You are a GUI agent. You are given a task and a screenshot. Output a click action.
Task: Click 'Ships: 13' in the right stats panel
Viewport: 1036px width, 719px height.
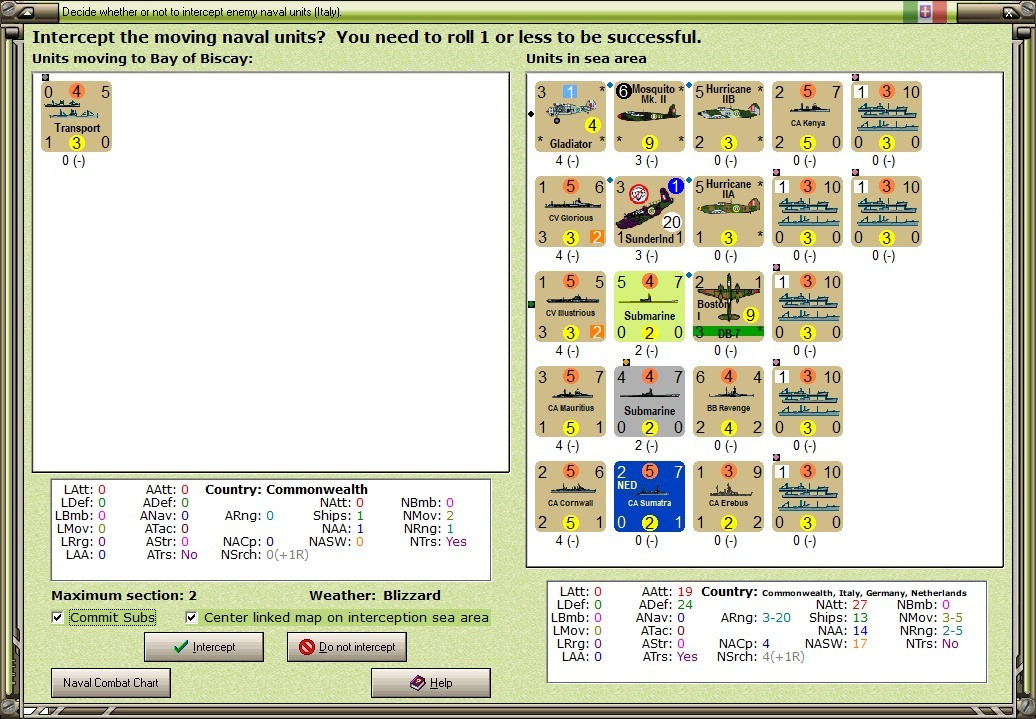[x=838, y=618]
